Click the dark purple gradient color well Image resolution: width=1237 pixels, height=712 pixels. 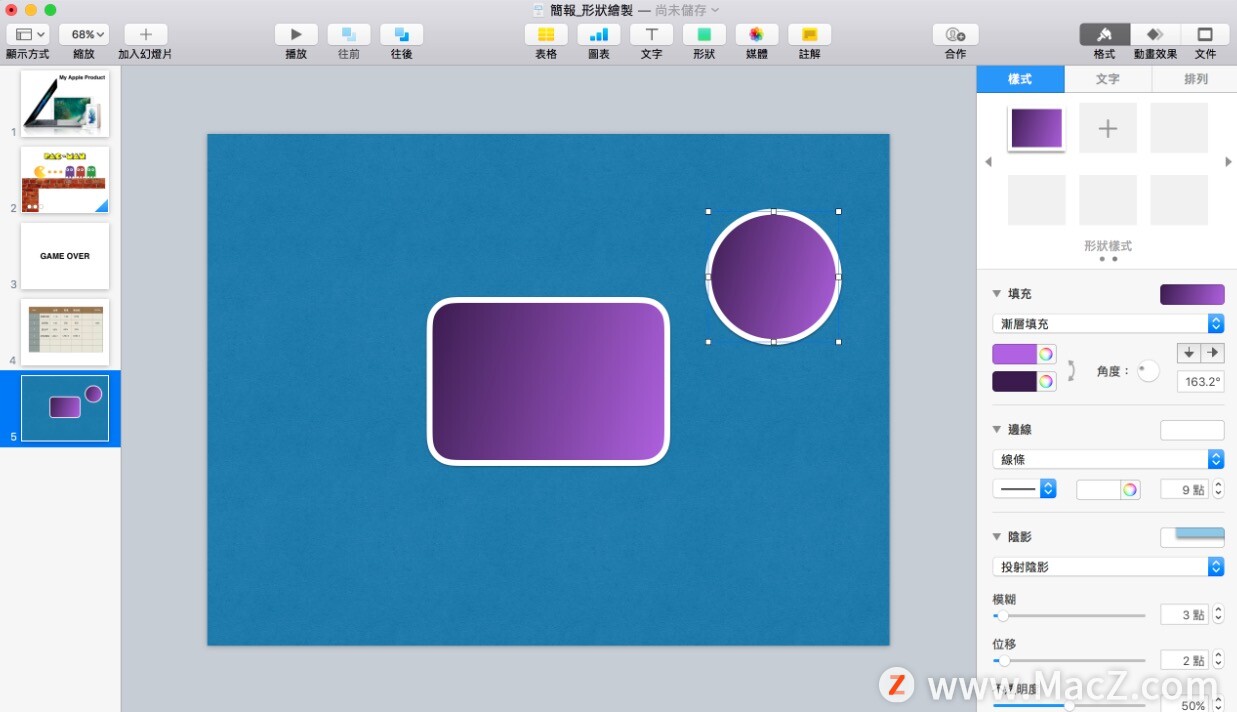pos(1014,381)
